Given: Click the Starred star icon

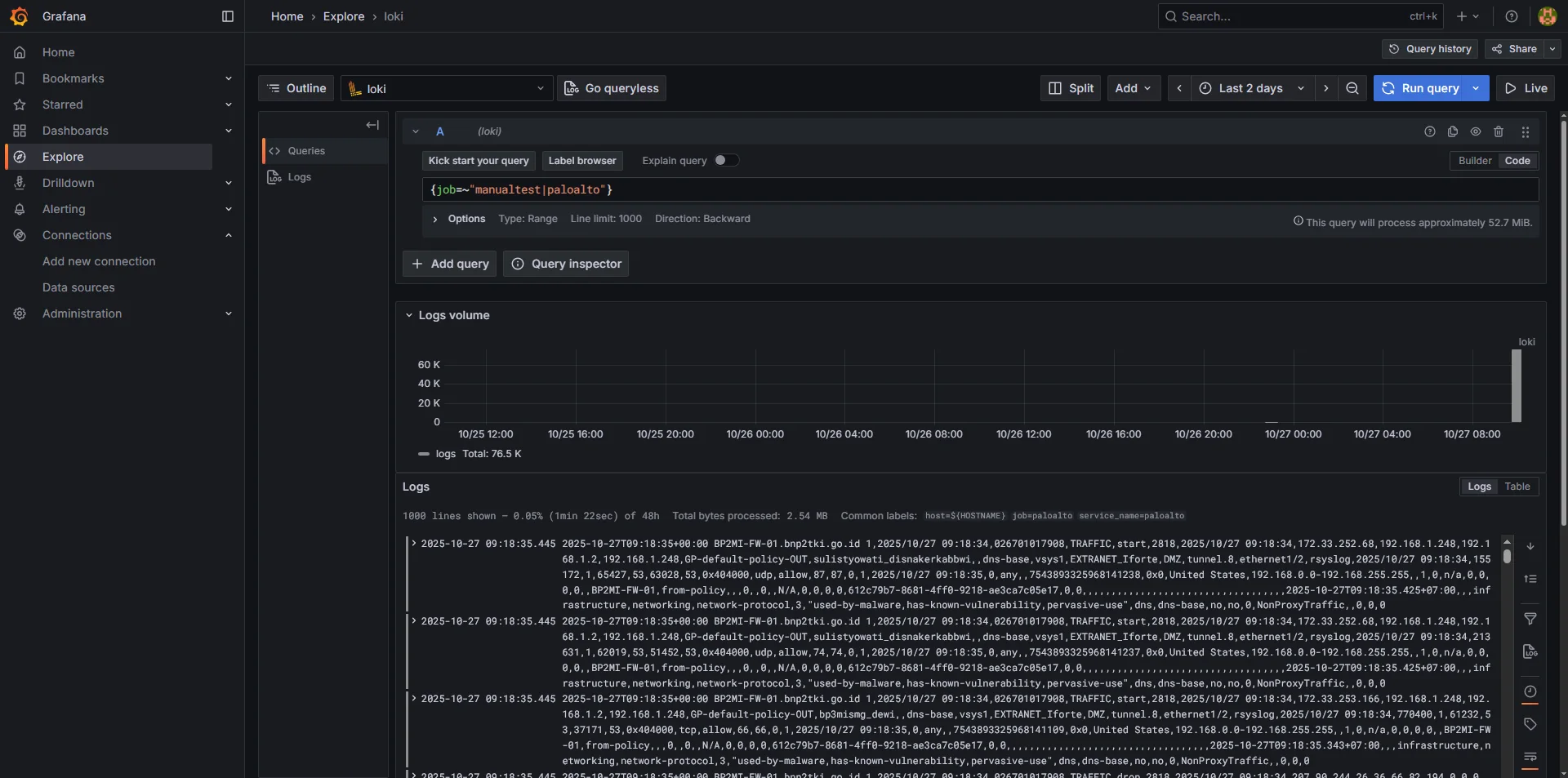Looking at the screenshot, I should 20,104.
